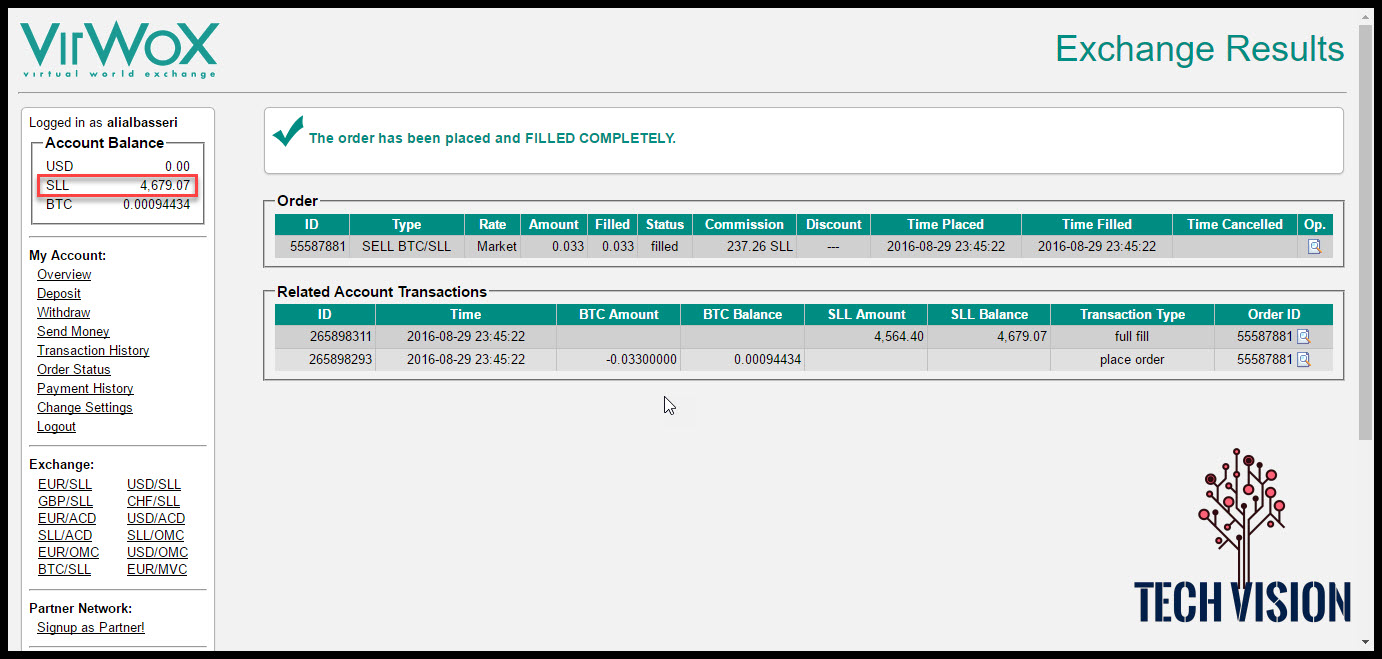The height and width of the screenshot is (659, 1382).
Task: Click username alialbasseri
Action: 142,122
